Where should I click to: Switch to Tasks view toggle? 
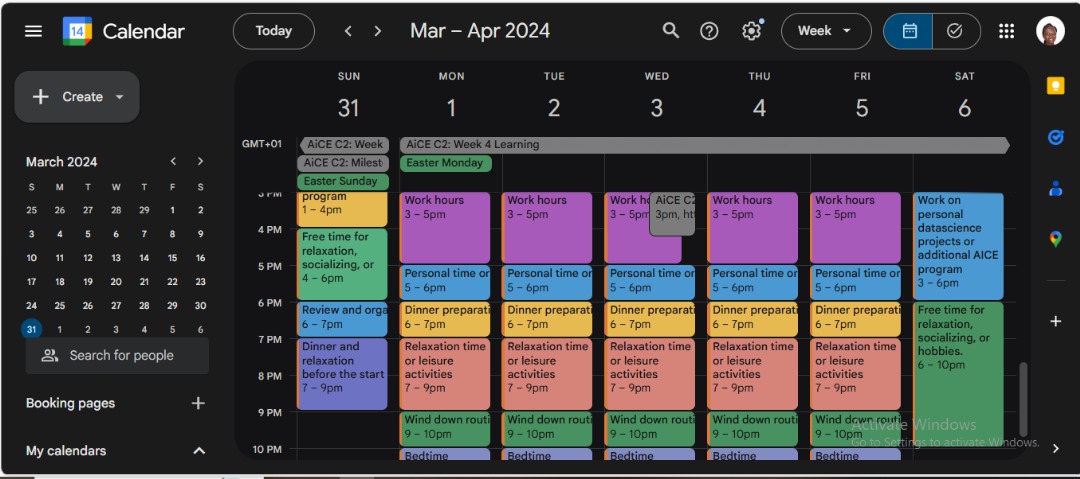[955, 31]
